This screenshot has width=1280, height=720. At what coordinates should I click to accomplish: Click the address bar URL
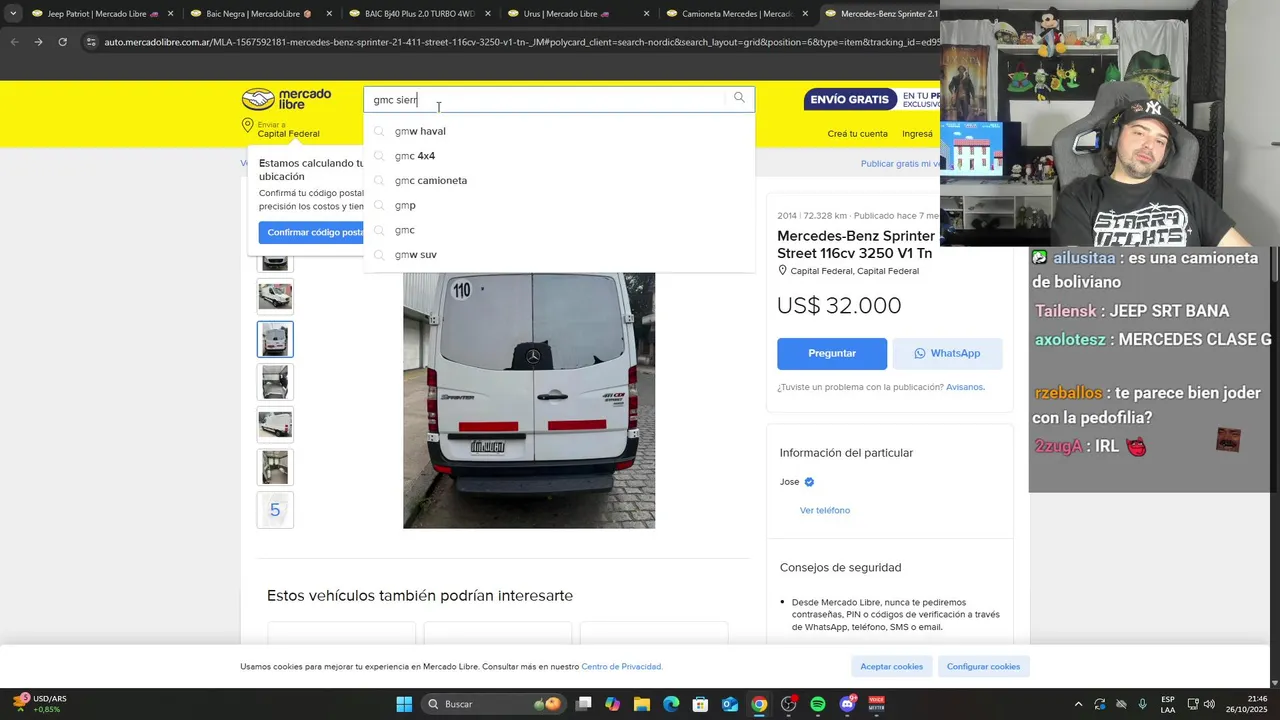(x=522, y=42)
